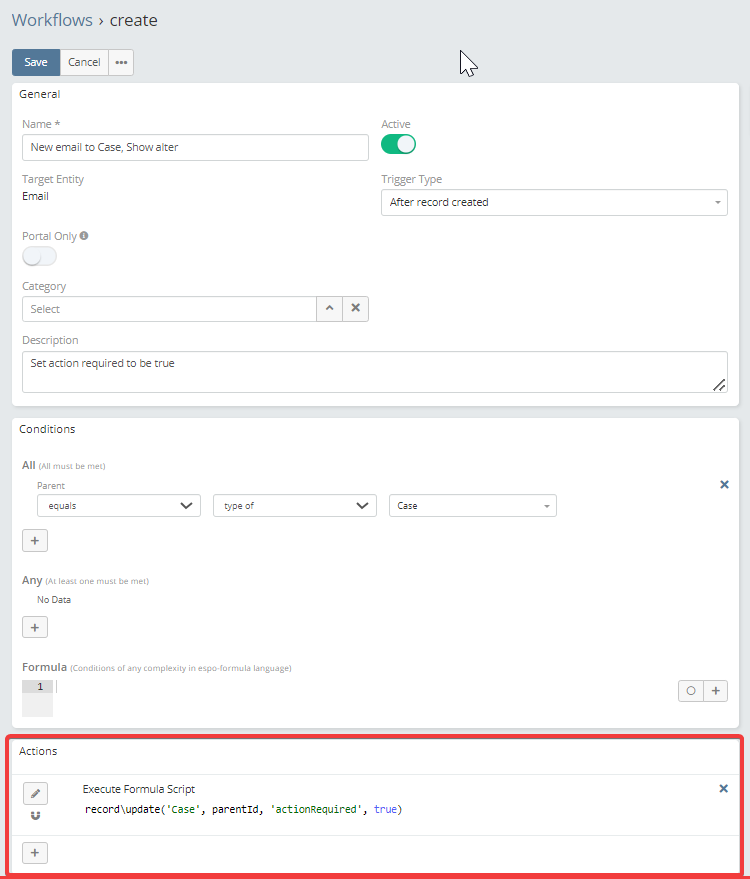This screenshot has width=750, height=879.
Task: Add a new action with plus button
Action: pyautogui.click(x=35, y=853)
